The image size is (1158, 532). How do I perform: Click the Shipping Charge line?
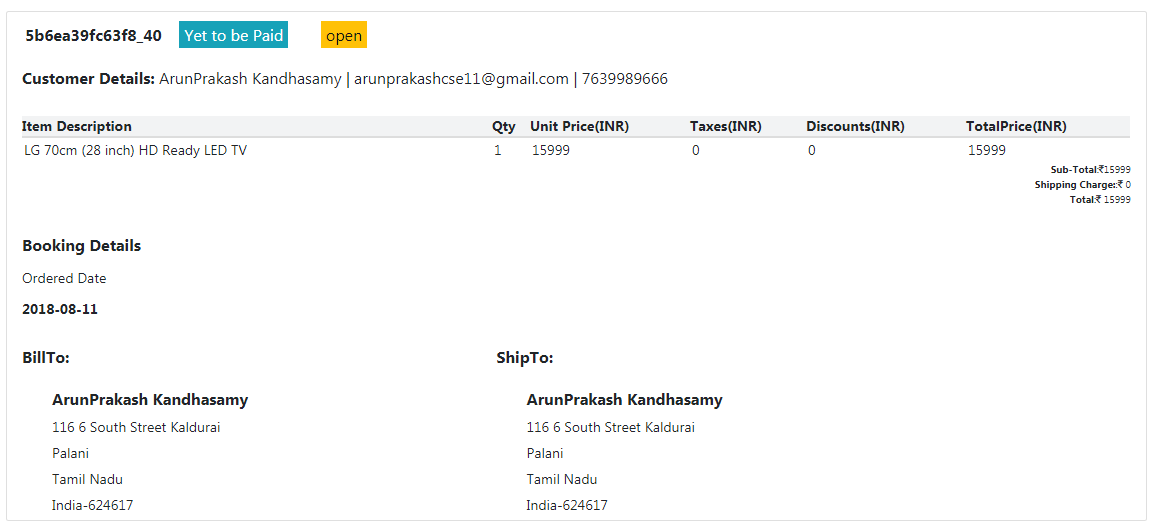tap(1082, 185)
